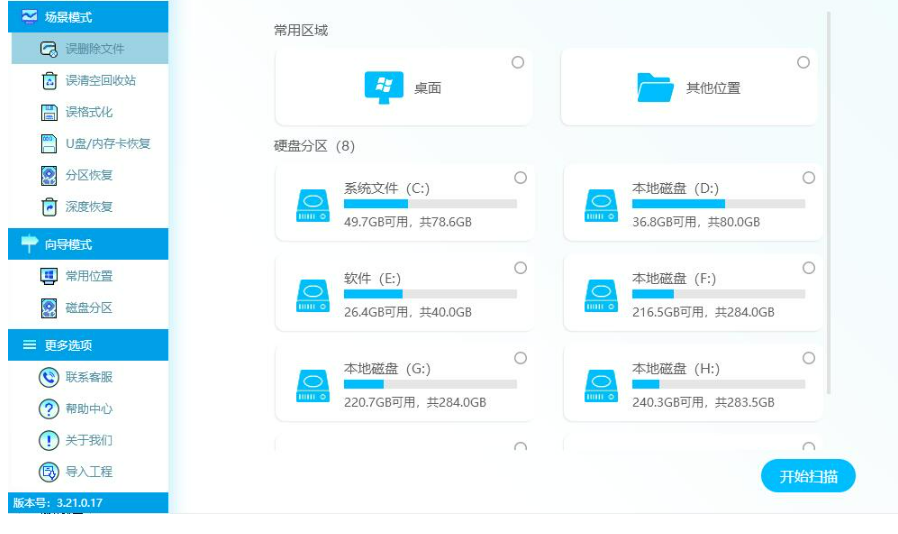Image resolution: width=898 pixels, height=534 pixels.
Task: Open 磁盘分区 in wizard mode
Action: tap(88, 308)
